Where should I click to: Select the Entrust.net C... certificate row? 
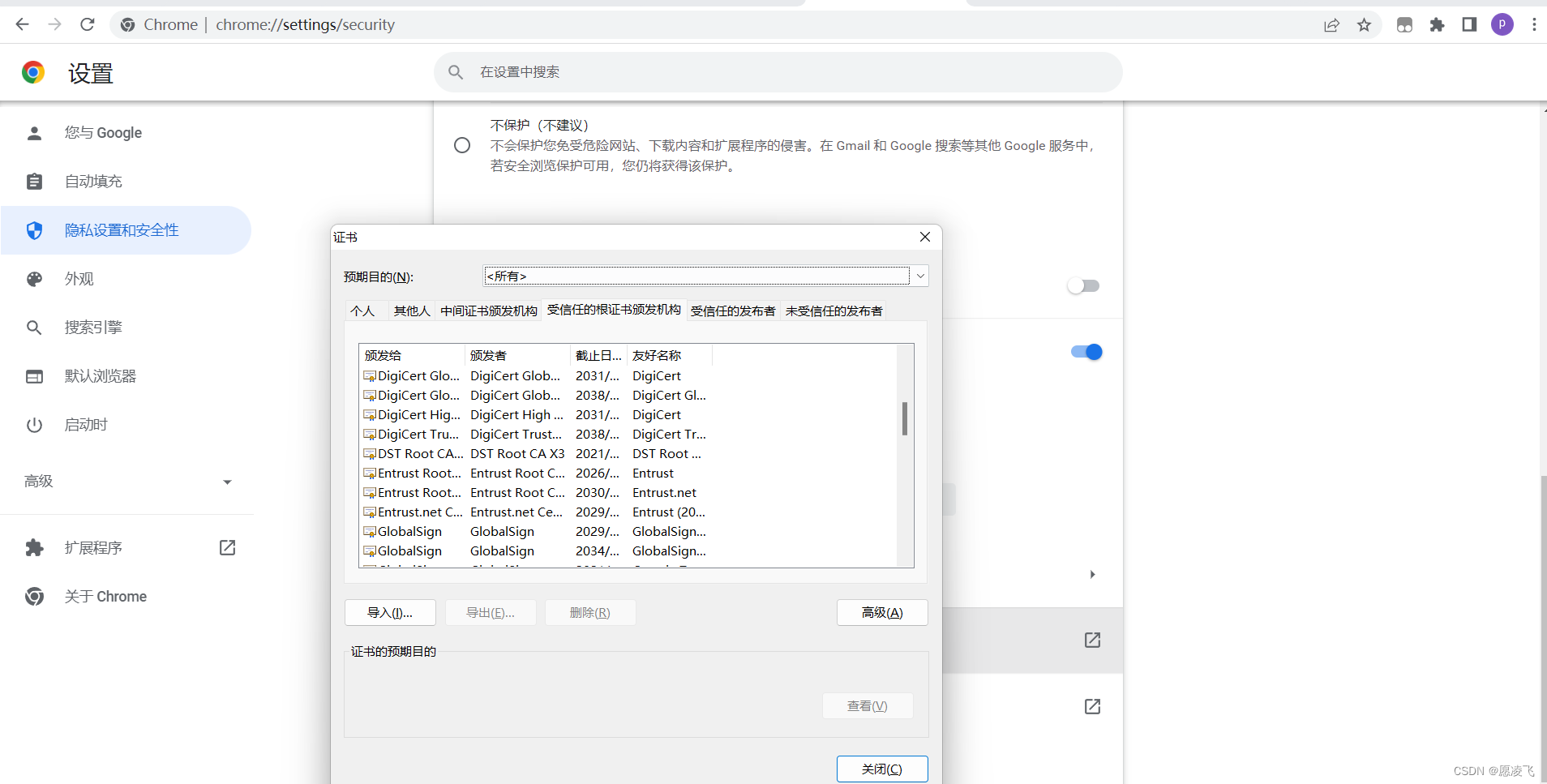[537, 512]
